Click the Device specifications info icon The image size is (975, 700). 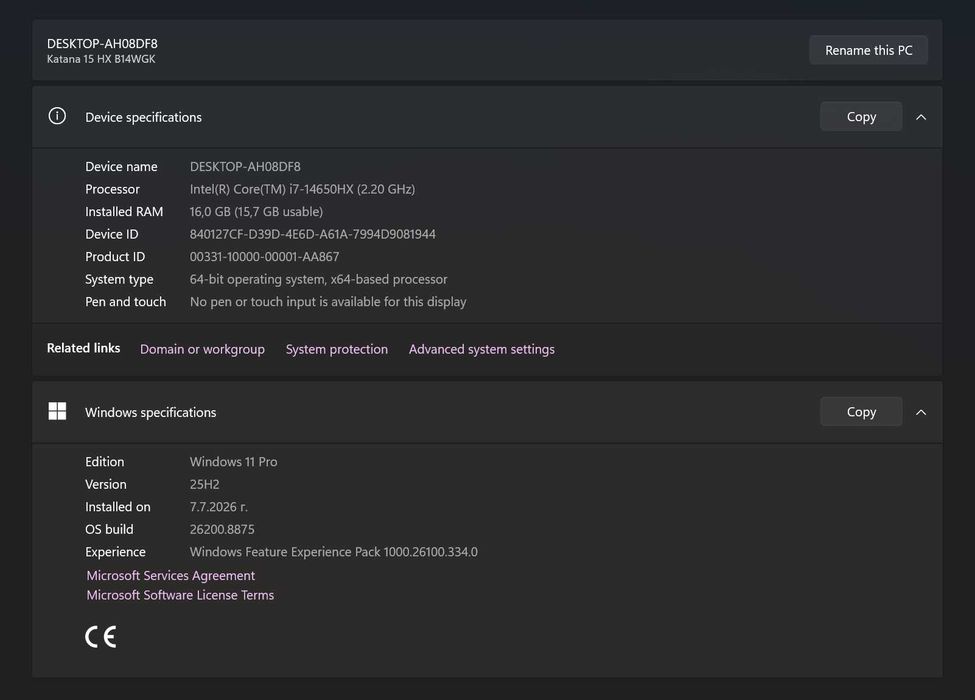coord(57,116)
